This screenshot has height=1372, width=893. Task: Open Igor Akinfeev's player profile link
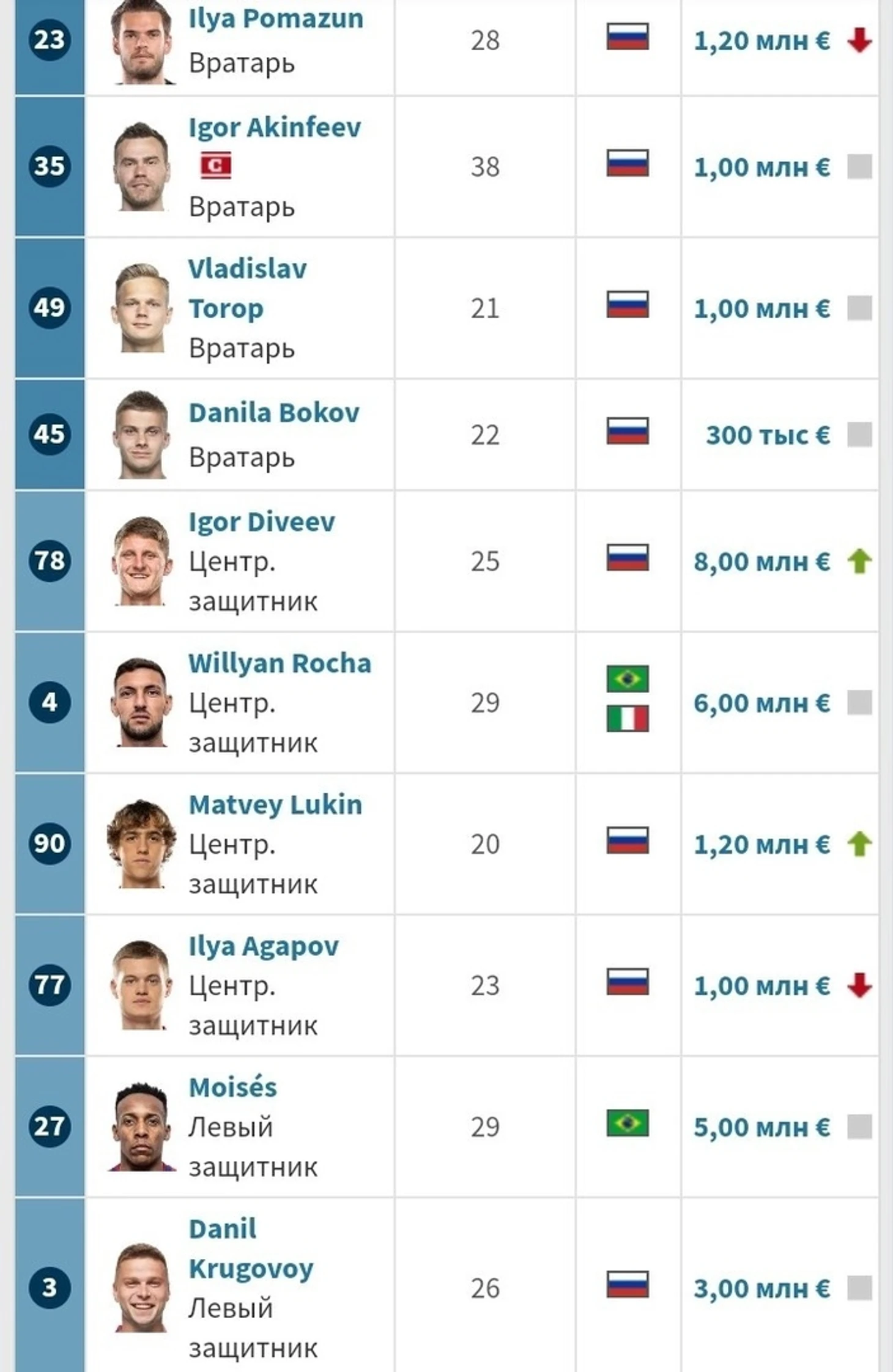pos(275,127)
